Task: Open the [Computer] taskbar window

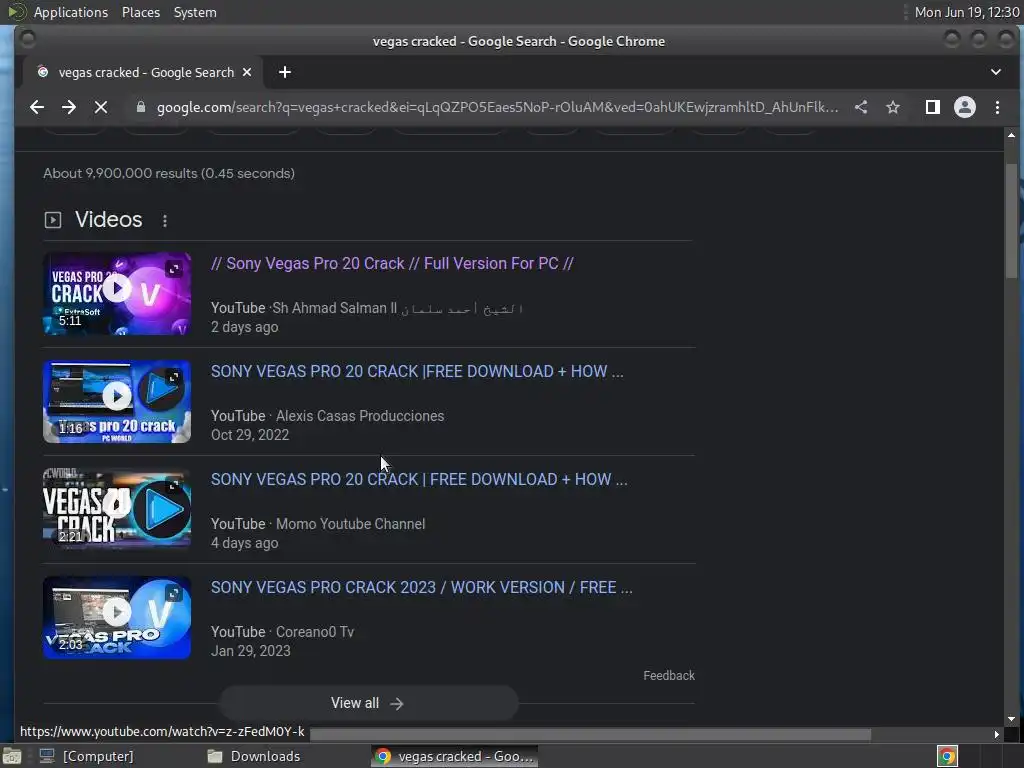Action: (x=88, y=756)
